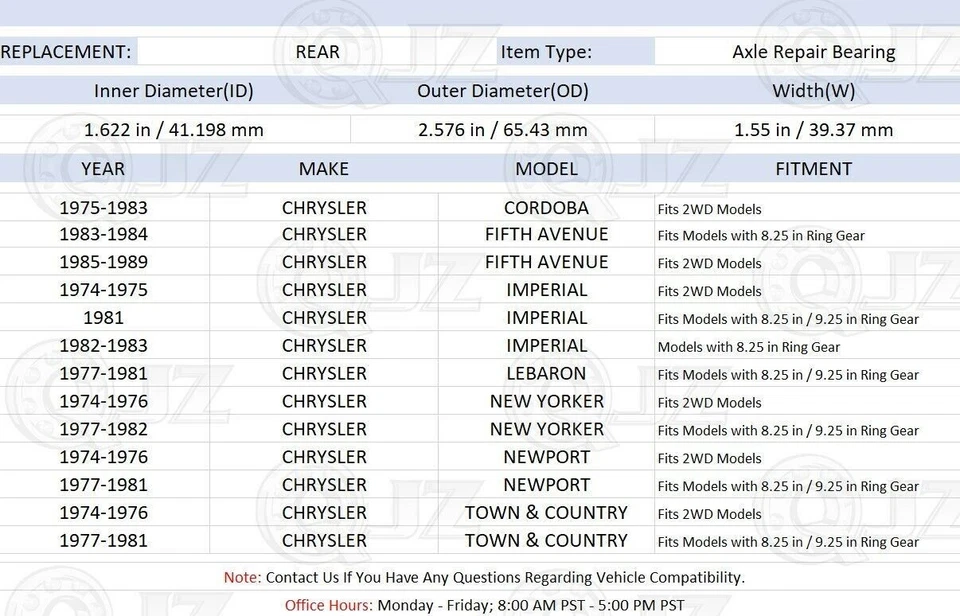Select the REAR value field
This screenshot has width=960, height=616.
pos(317,51)
